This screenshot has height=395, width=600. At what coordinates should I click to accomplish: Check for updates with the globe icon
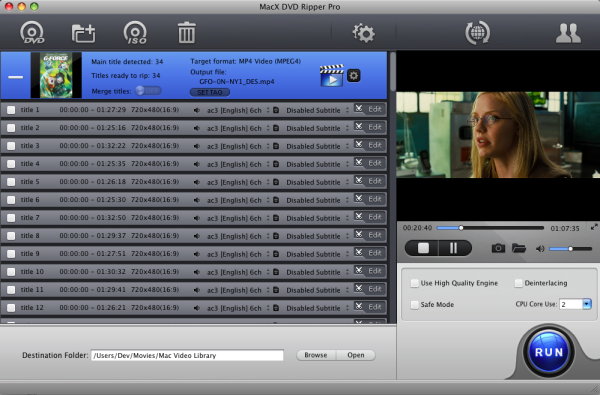click(x=477, y=33)
